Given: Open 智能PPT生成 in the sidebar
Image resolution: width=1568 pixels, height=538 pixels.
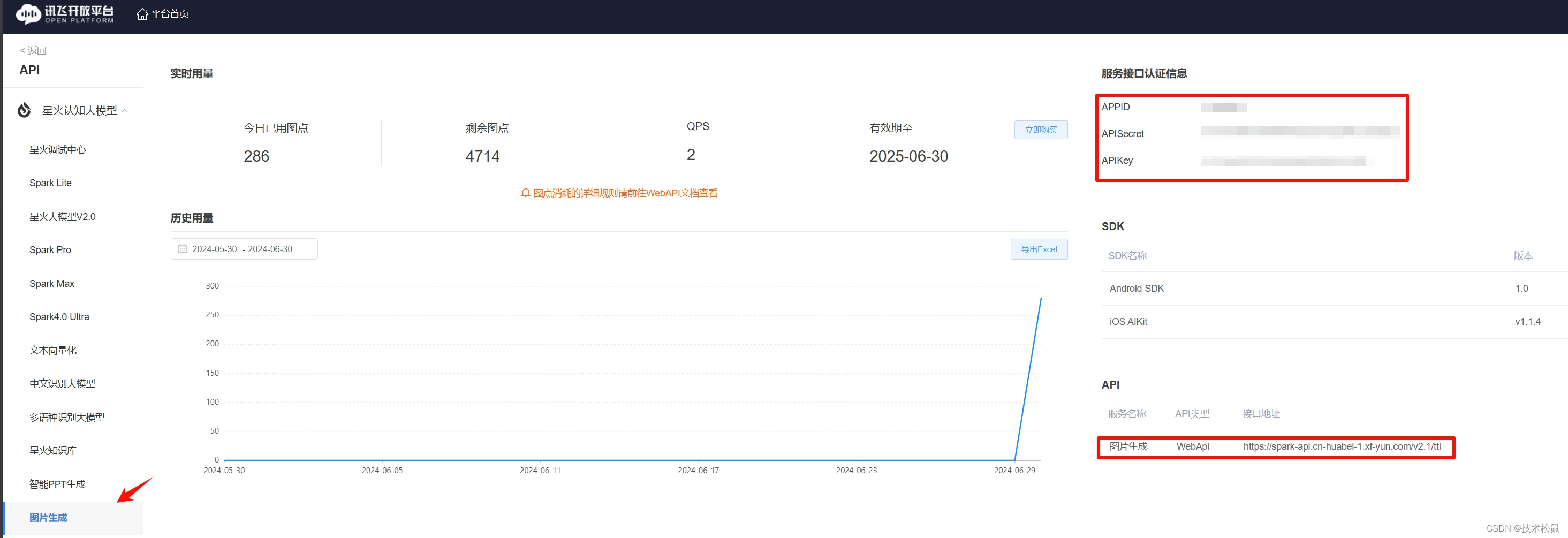Looking at the screenshot, I should (58, 484).
